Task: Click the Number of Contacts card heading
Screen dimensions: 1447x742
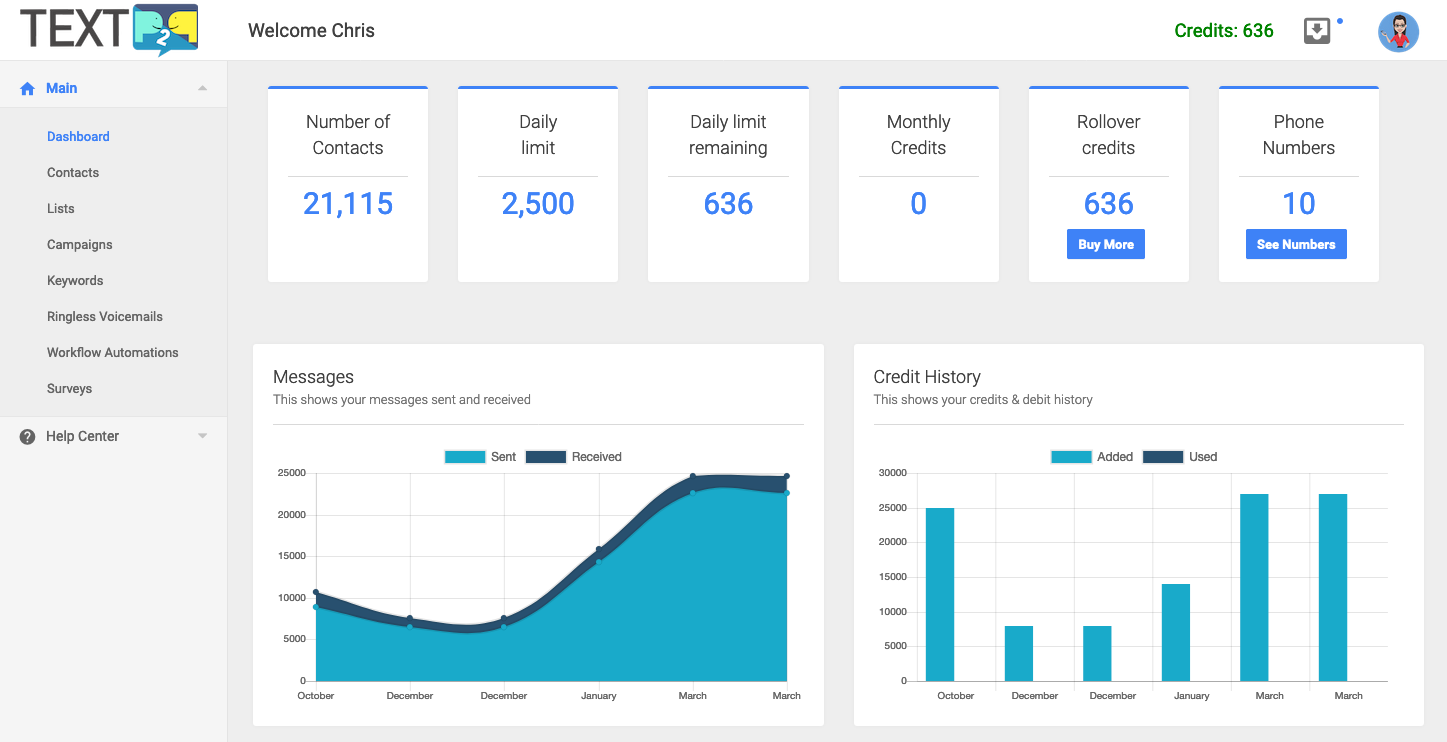Action: [348, 135]
